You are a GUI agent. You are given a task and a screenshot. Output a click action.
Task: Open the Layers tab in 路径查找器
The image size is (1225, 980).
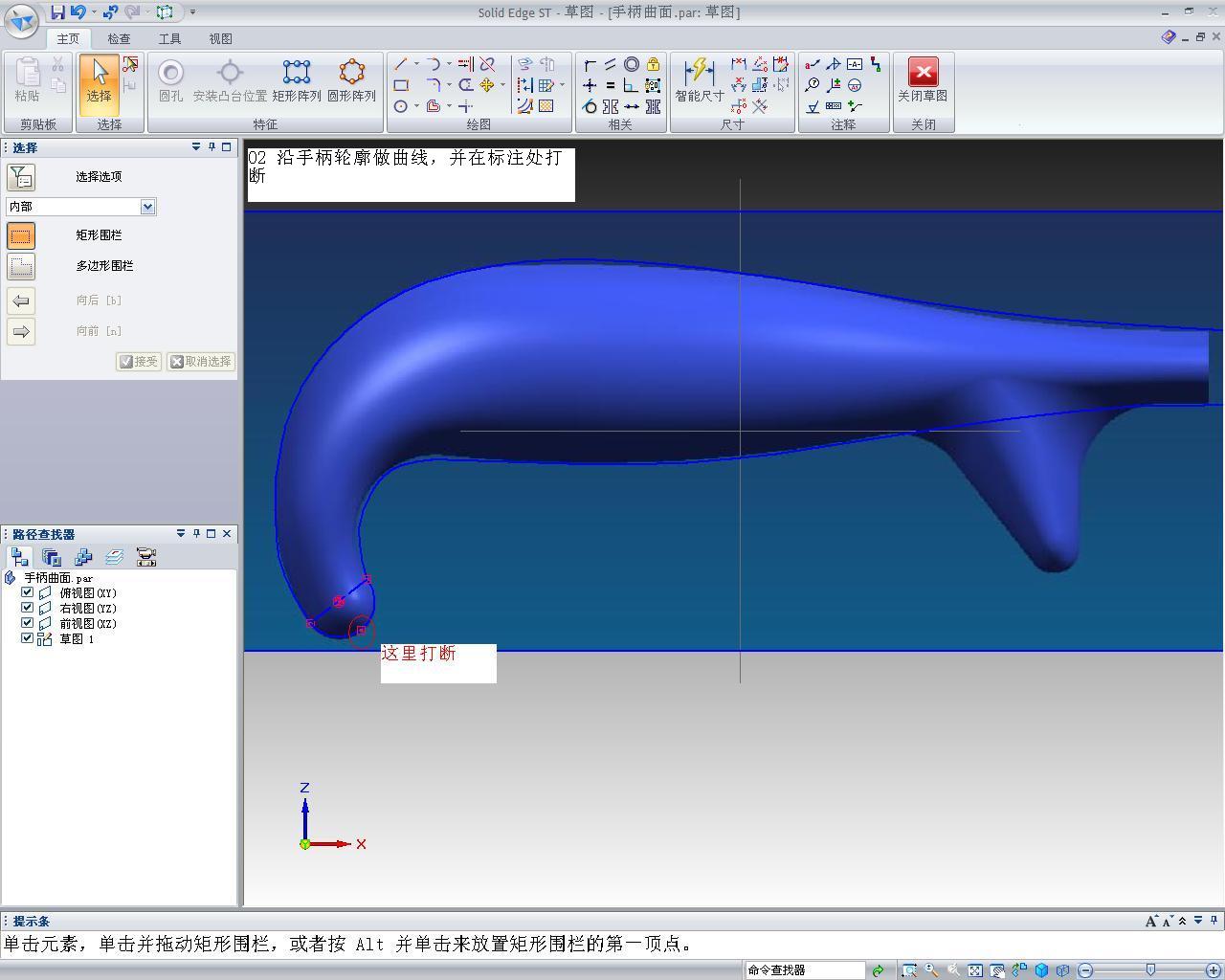click(115, 557)
